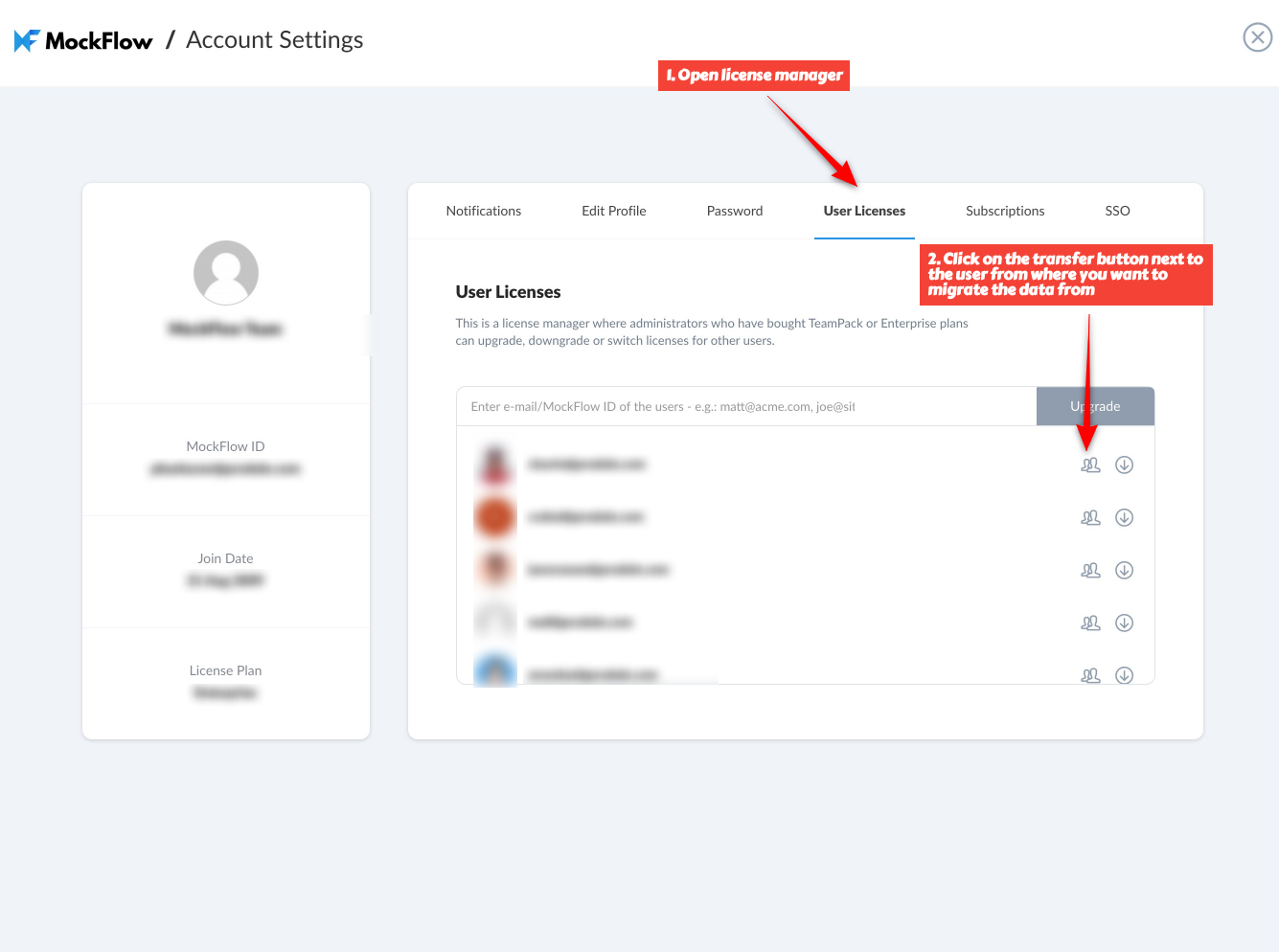
Task: Switch to the SSO tab
Action: [1117, 211]
